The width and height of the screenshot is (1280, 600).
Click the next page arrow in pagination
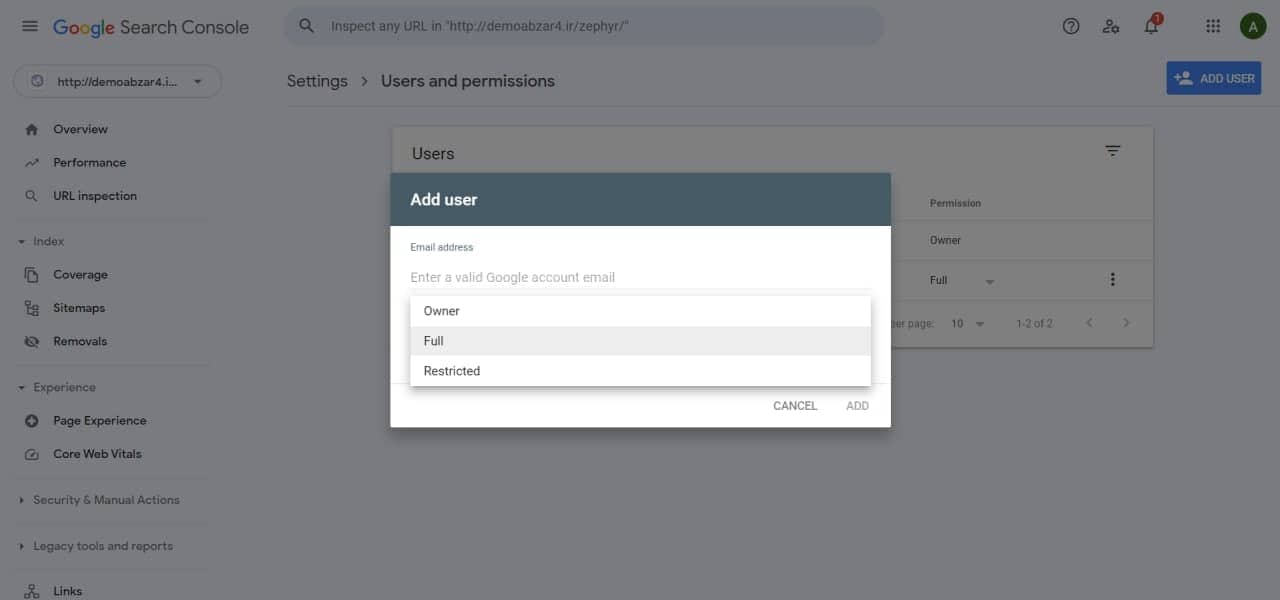pos(1126,323)
